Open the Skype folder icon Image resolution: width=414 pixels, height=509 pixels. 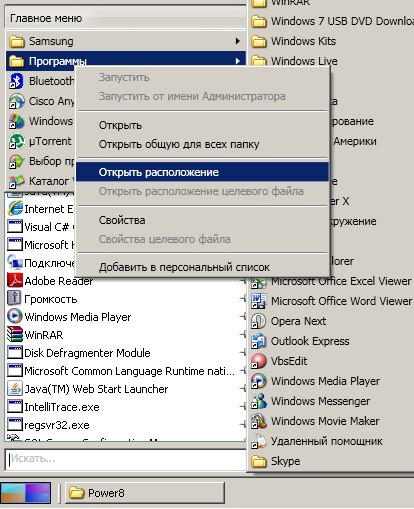tap(259, 461)
